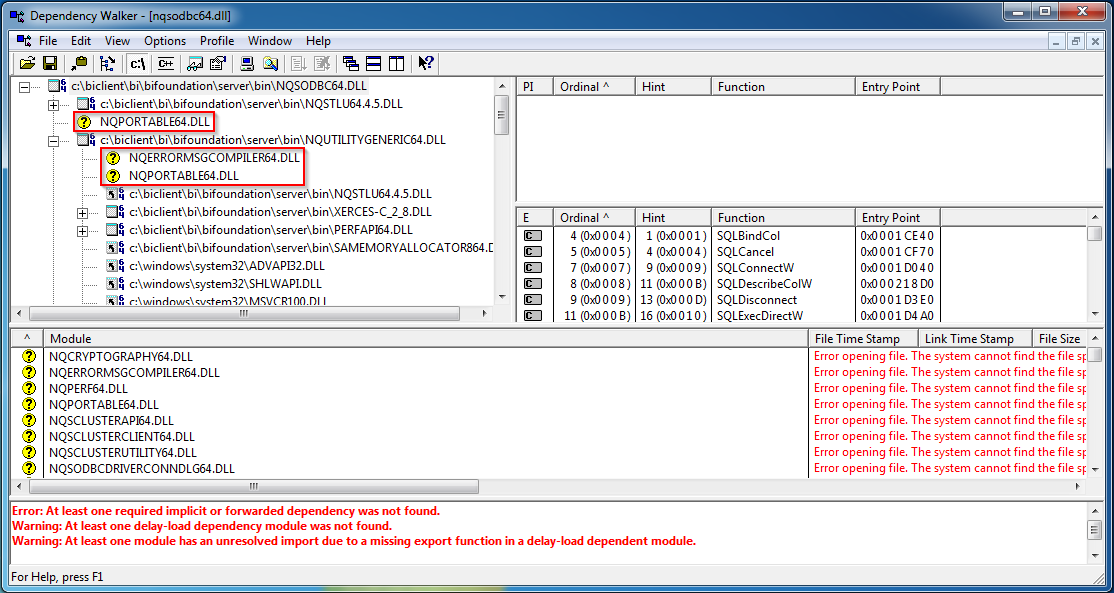Open the Window menu
The height and width of the screenshot is (593, 1114).
pos(270,40)
